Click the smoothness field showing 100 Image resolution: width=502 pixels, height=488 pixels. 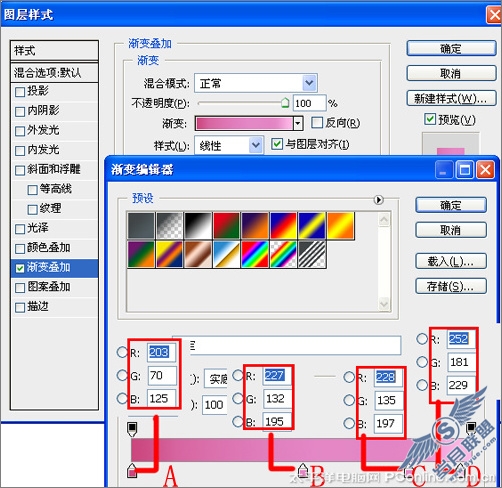click(x=215, y=405)
